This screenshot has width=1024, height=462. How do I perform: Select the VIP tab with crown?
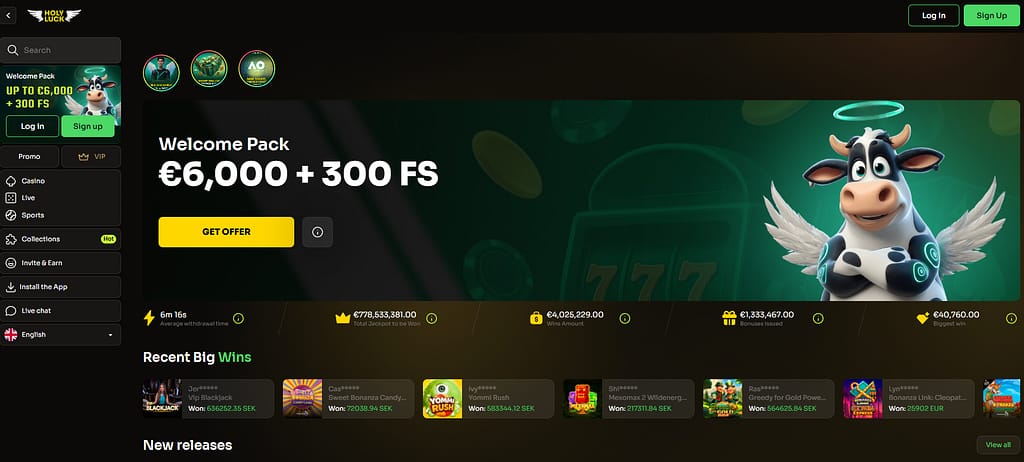[x=91, y=157]
